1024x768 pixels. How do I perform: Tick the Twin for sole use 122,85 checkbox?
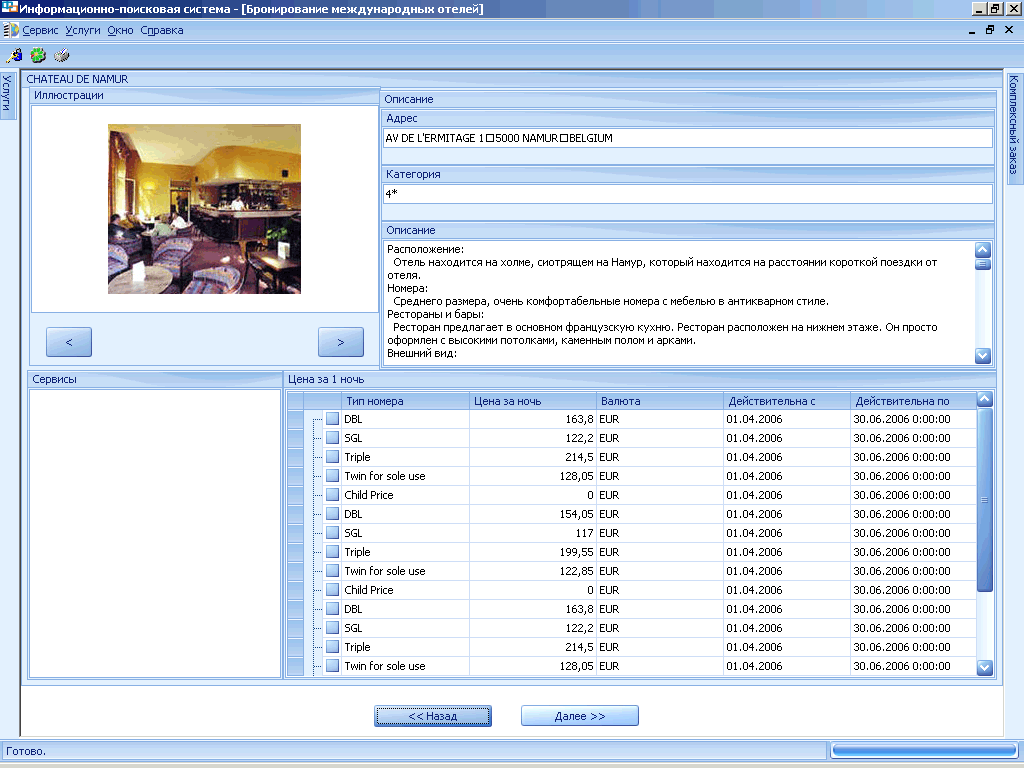coord(332,571)
